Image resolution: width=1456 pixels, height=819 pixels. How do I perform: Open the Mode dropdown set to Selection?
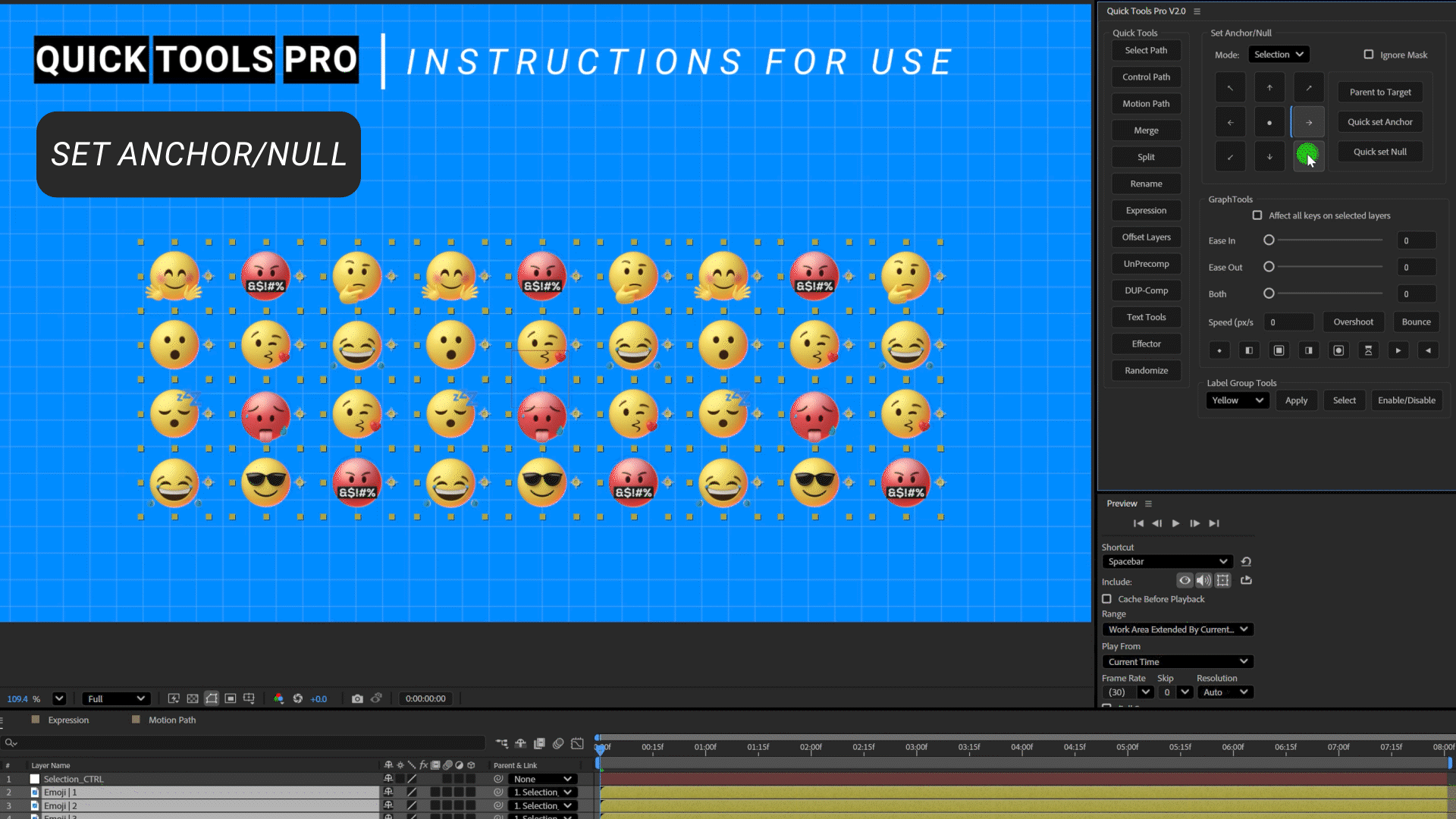[x=1279, y=55]
